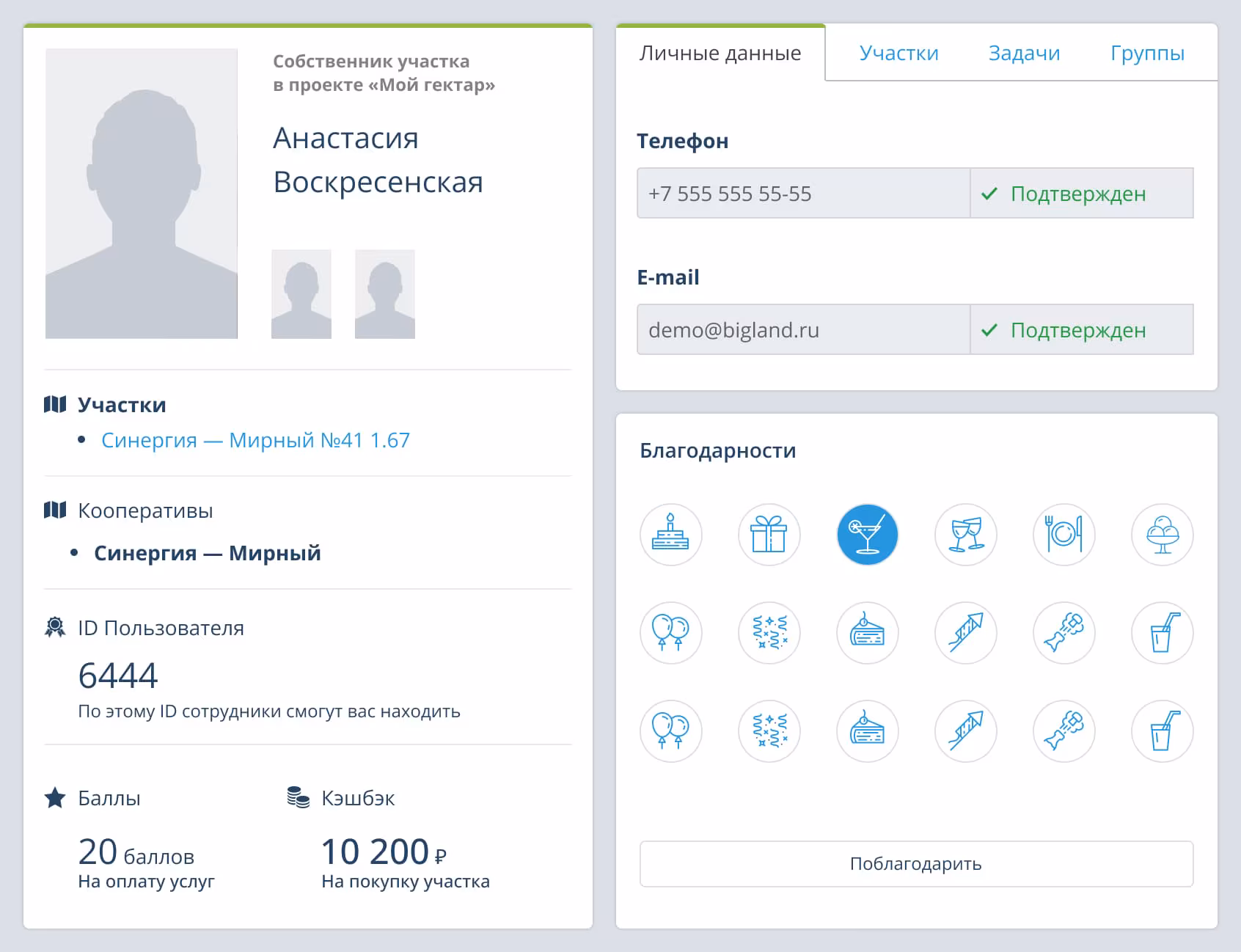This screenshot has width=1241, height=952.
Task: Switch to the Участки tab
Action: tap(898, 53)
